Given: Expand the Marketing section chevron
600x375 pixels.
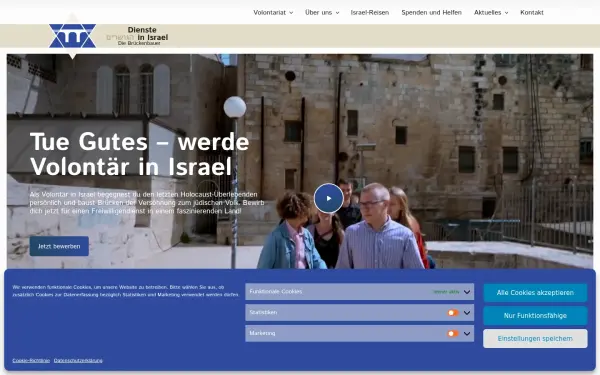Looking at the screenshot, I should coord(467,333).
